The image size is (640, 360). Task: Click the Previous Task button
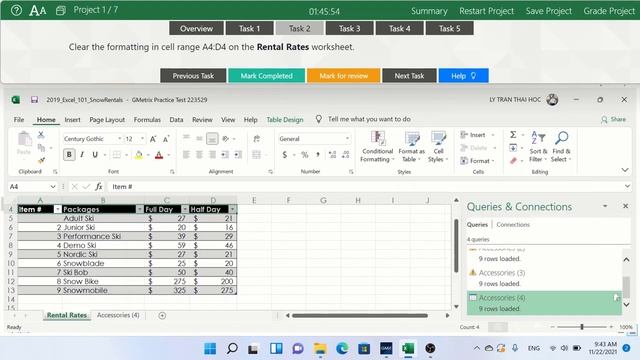coord(193,76)
